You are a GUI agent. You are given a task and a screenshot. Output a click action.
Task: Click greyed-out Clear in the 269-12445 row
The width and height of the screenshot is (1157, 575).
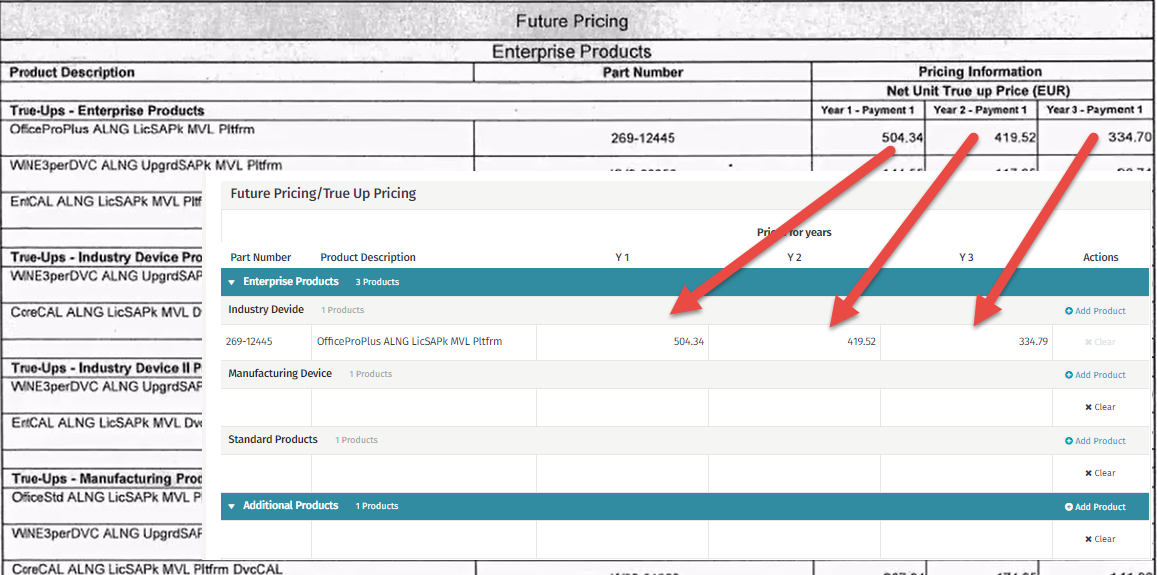pyautogui.click(x=1100, y=342)
